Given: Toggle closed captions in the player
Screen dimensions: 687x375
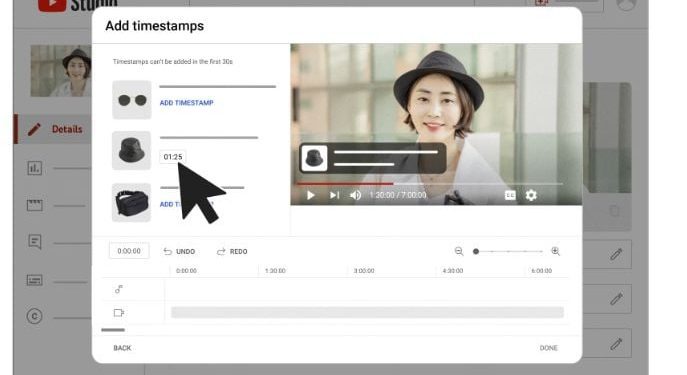Looking at the screenshot, I should pos(510,195).
